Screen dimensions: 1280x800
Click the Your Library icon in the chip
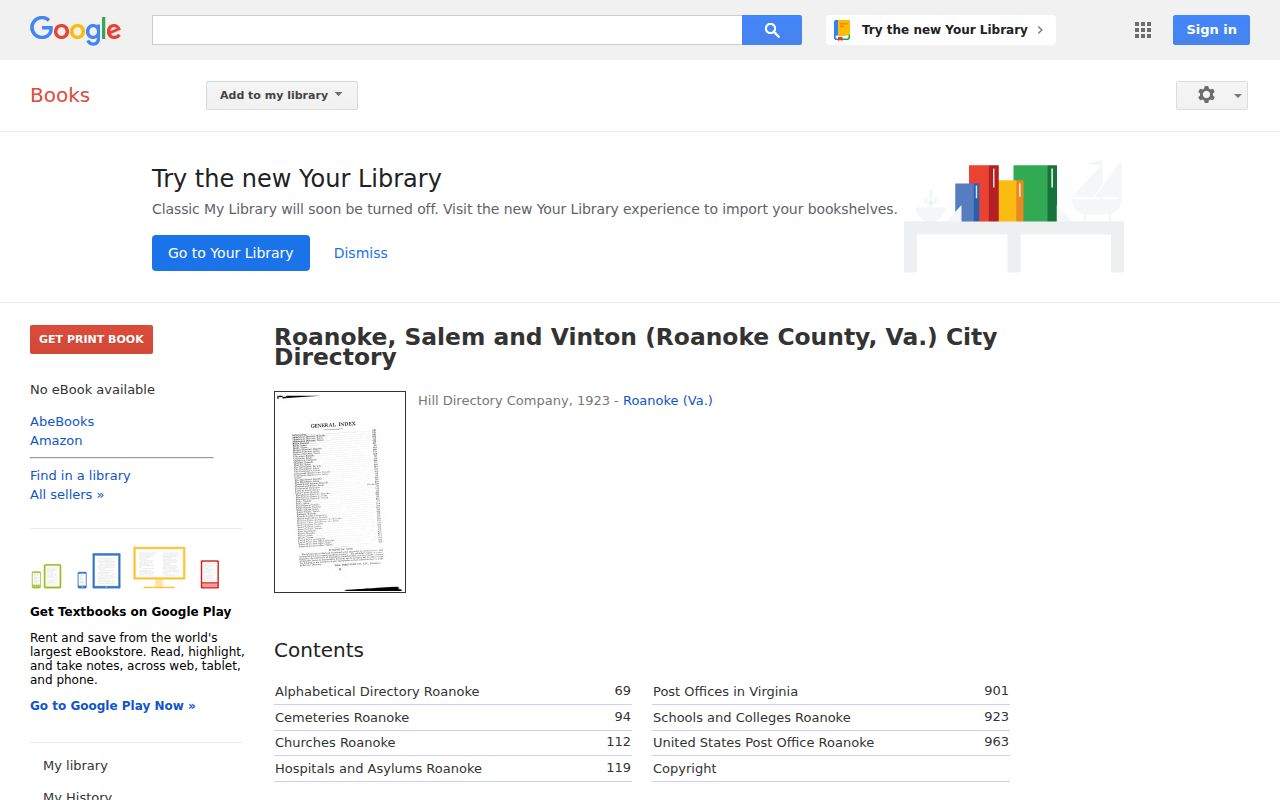point(842,30)
